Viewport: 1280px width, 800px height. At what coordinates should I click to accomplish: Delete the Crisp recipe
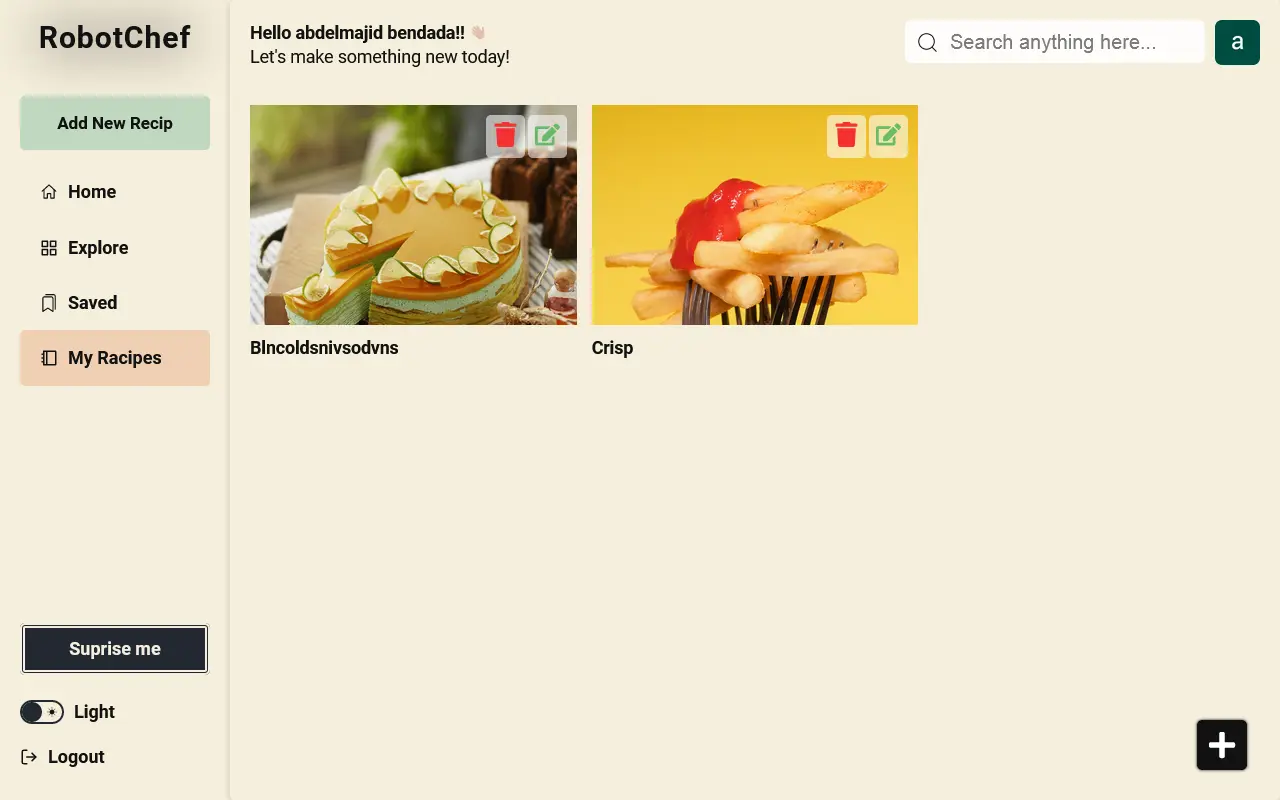846,136
